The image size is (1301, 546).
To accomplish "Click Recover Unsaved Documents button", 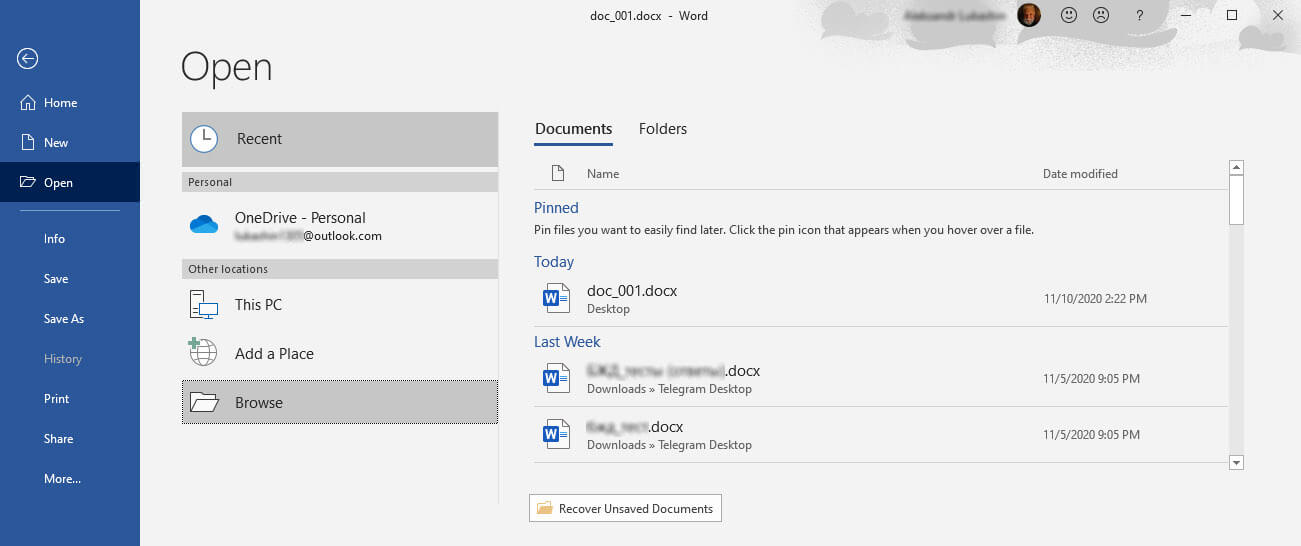I will (x=625, y=508).
